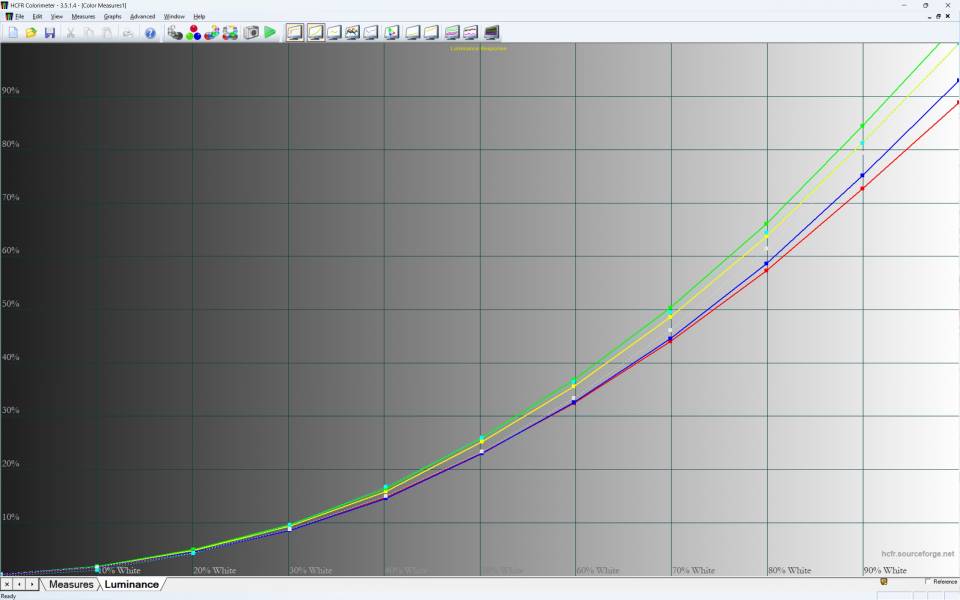Open the Measures menu
The width and height of the screenshot is (960, 600).
83,17
